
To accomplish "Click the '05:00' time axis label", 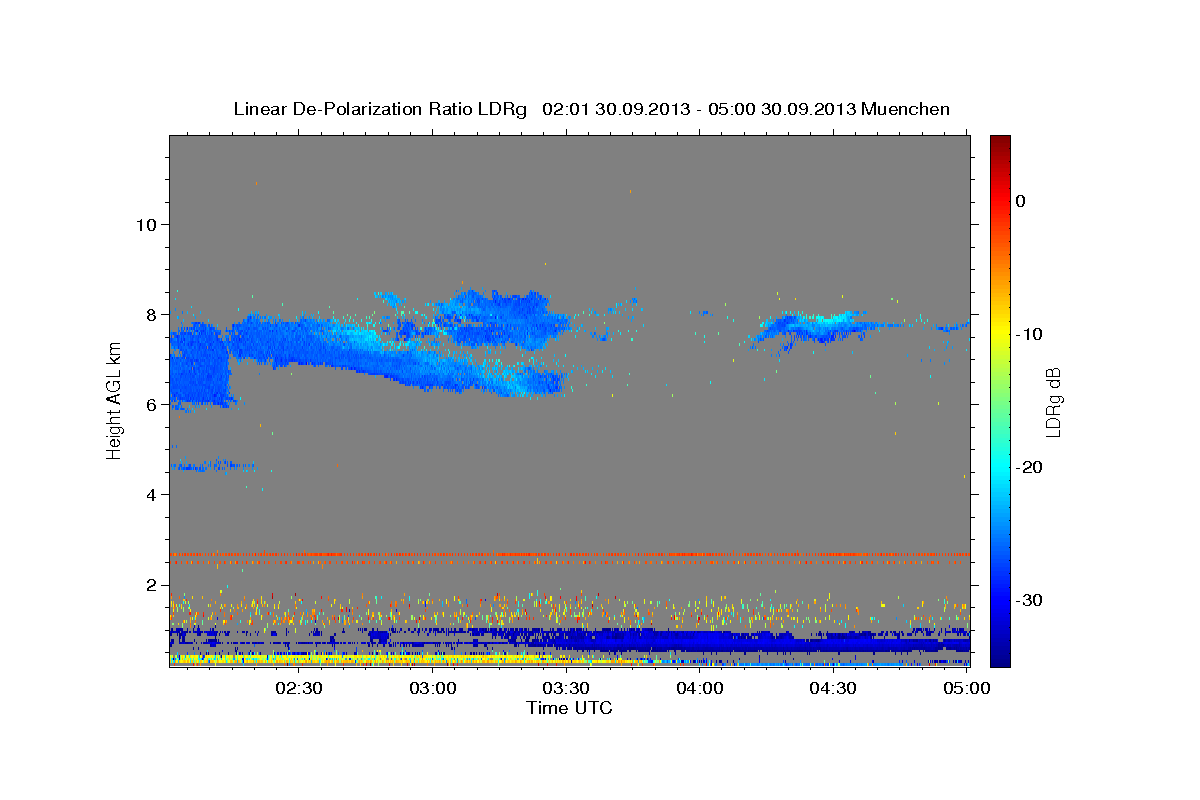I will tap(967, 688).
